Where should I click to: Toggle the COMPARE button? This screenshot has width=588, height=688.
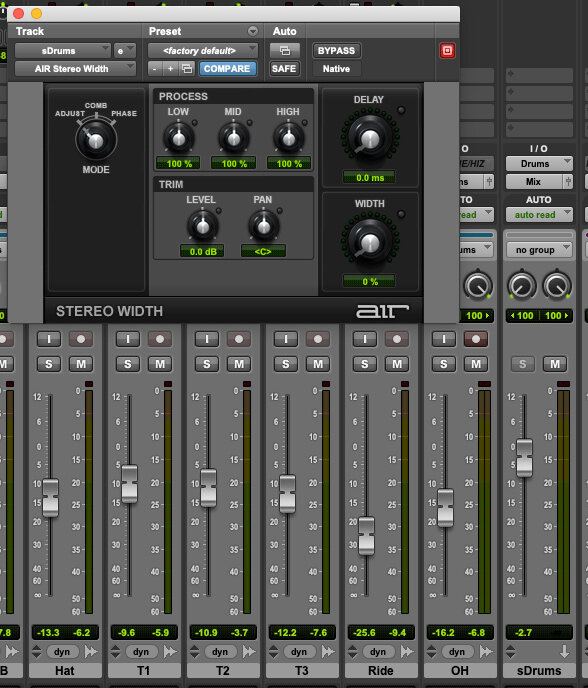pyautogui.click(x=227, y=69)
